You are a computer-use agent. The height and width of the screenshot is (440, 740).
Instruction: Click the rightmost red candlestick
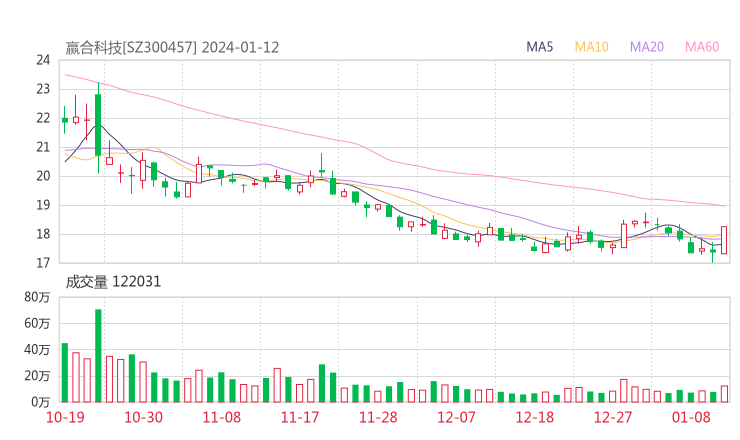724,240
